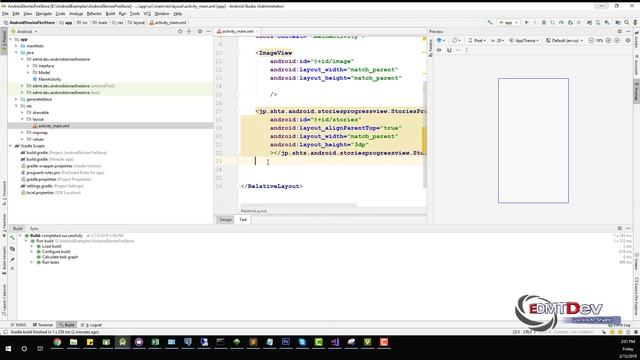640x360 pixels.
Task: Open the Tools menu
Action: point(135,14)
